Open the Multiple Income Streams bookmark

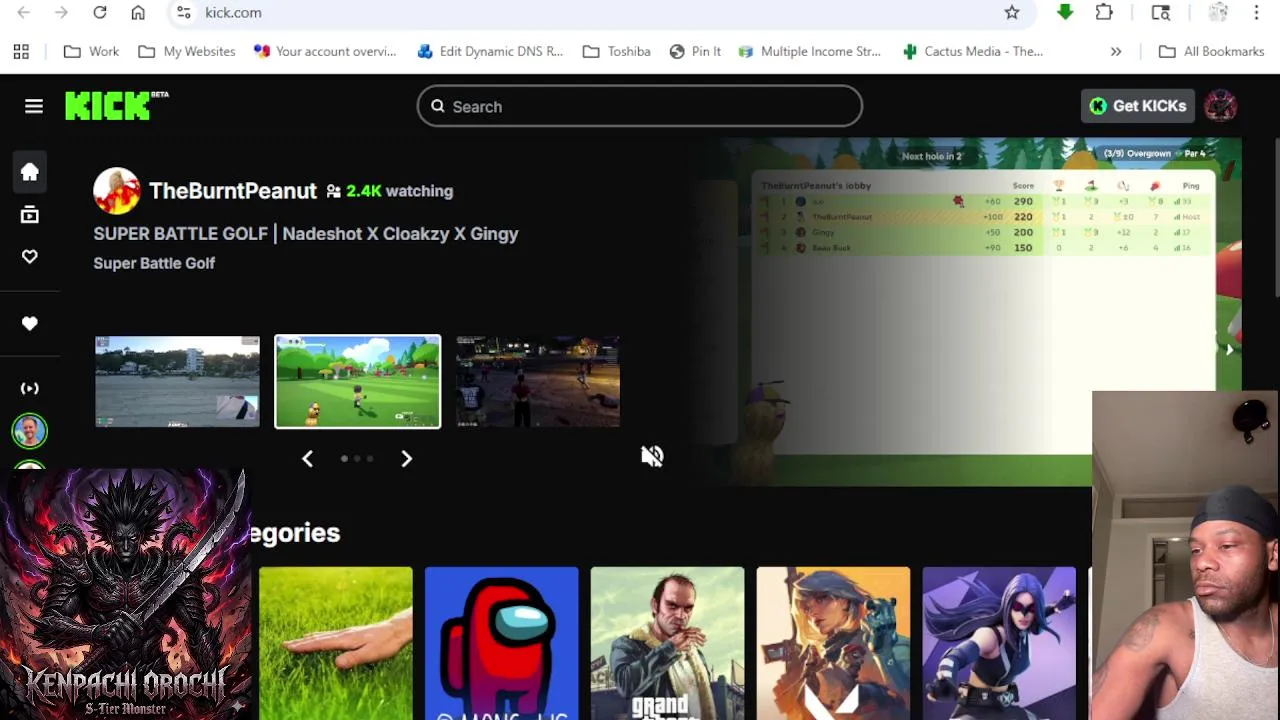pos(809,51)
